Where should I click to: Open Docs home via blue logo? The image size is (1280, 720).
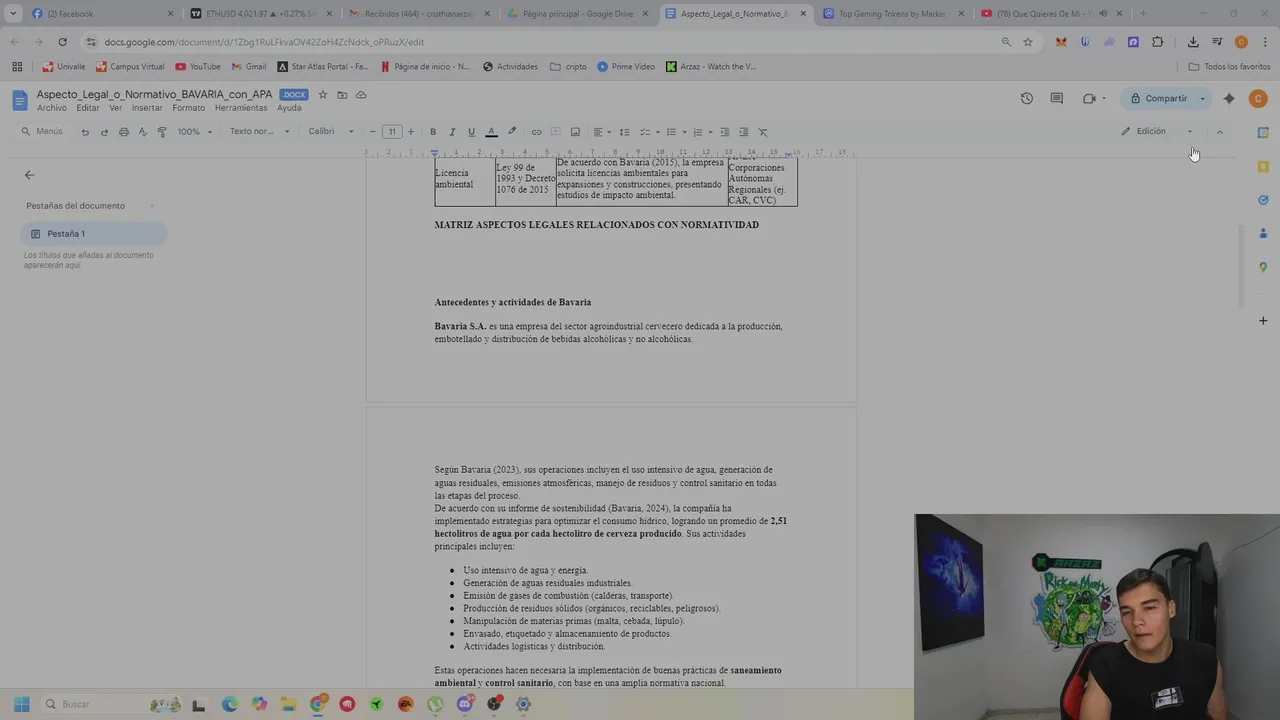(x=20, y=100)
